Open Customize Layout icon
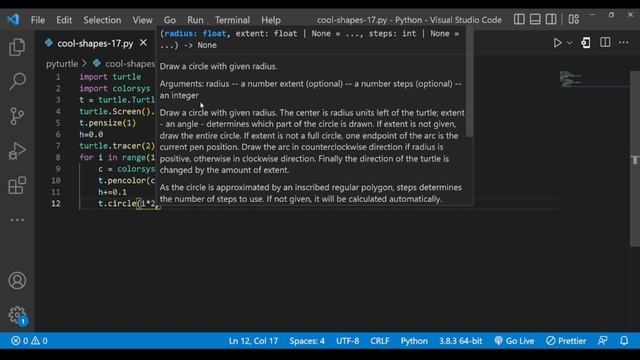 [574, 19]
